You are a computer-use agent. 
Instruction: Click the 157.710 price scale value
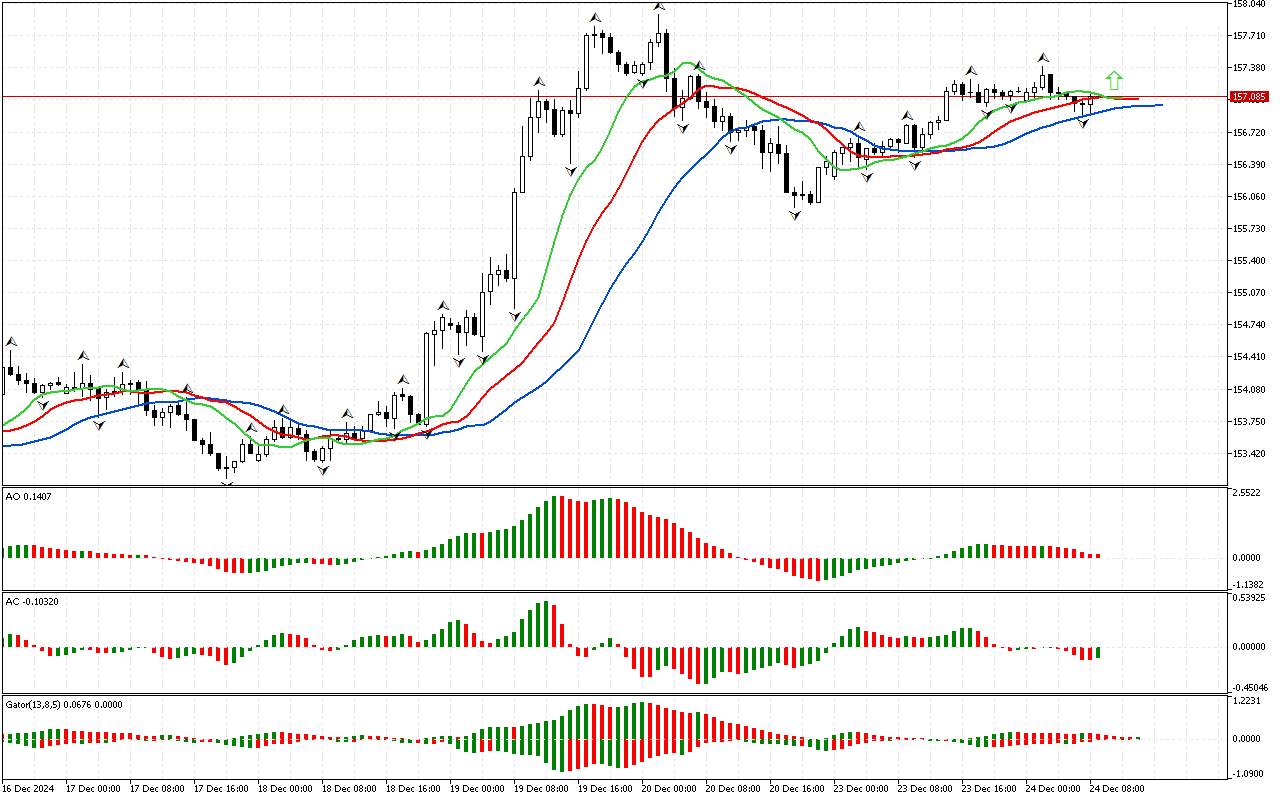pyautogui.click(x=1251, y=36)
